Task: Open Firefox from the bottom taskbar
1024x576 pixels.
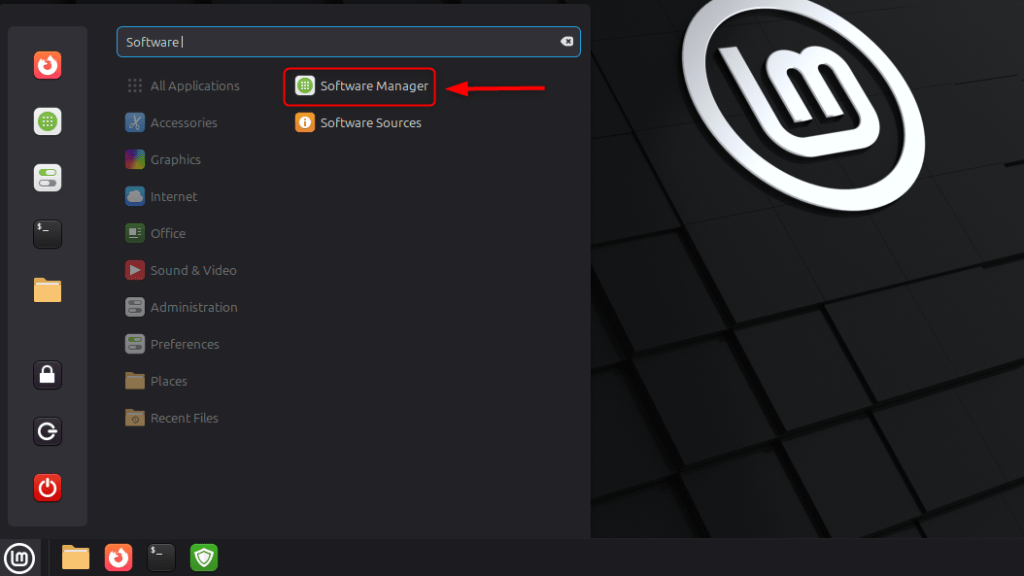Action: coord(118,557)
